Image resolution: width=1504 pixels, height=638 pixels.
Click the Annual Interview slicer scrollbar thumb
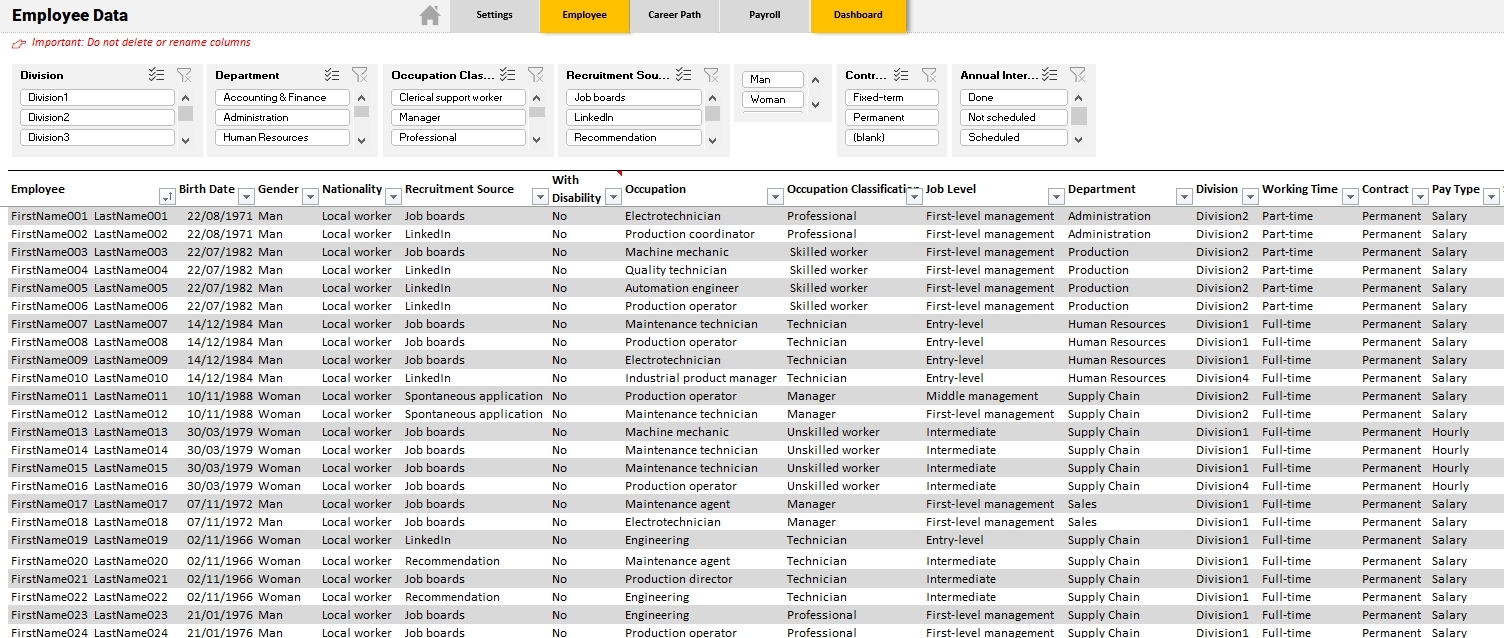1078,116
